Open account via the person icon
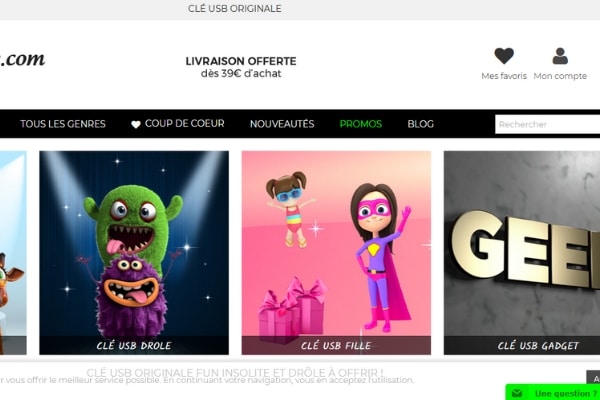Viewport: 600px width, 400px height. point(560,56)
